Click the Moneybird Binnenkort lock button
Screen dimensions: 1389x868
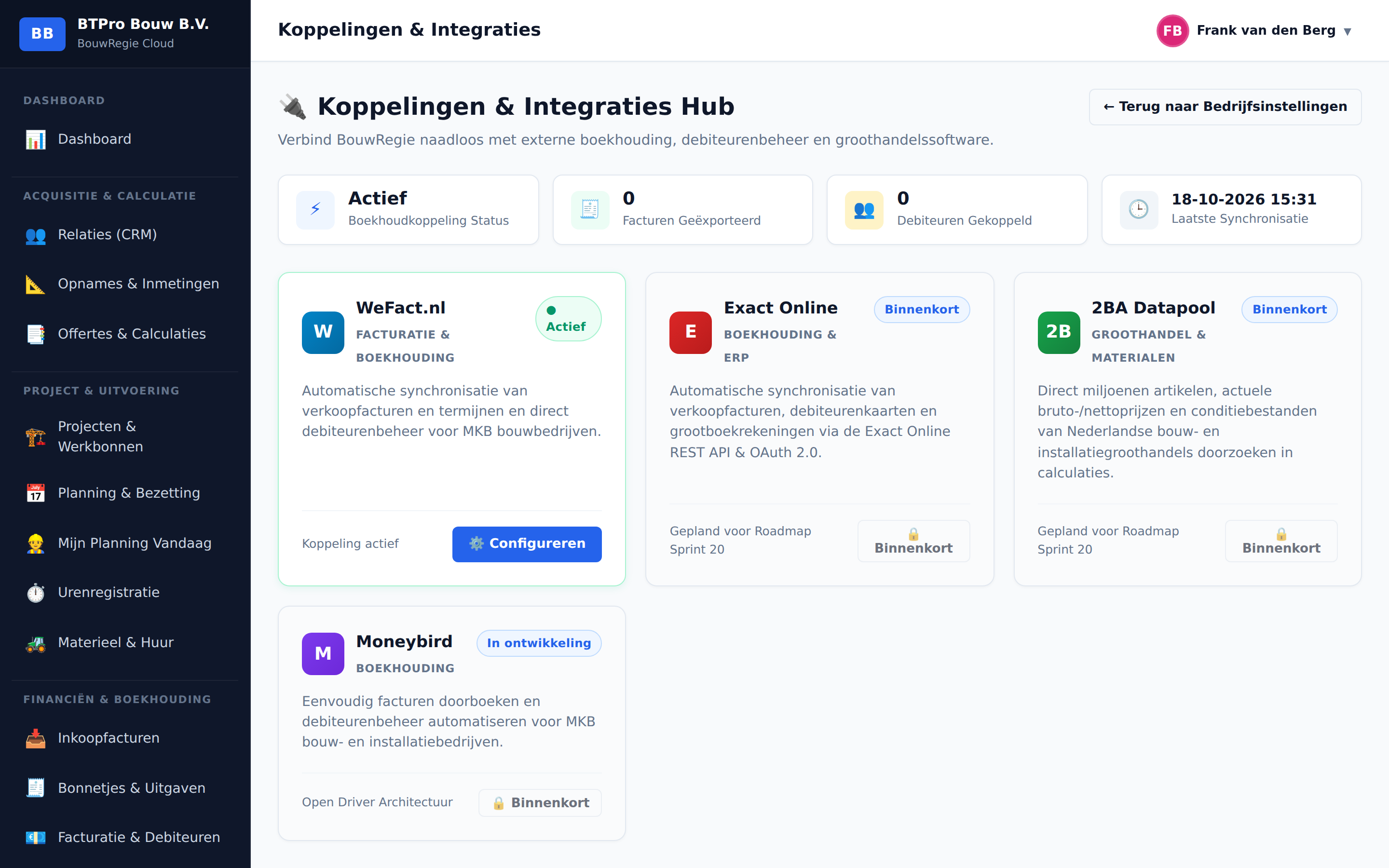[x=540, y=802]
